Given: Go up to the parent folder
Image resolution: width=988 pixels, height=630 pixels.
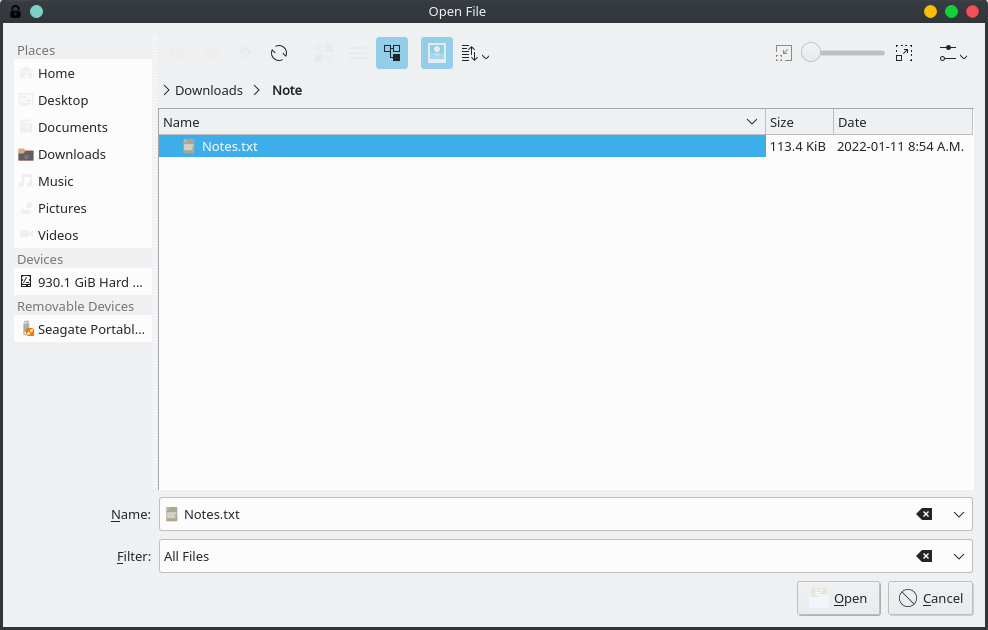Looking at the screenshot, I should [x=243, y=53].
